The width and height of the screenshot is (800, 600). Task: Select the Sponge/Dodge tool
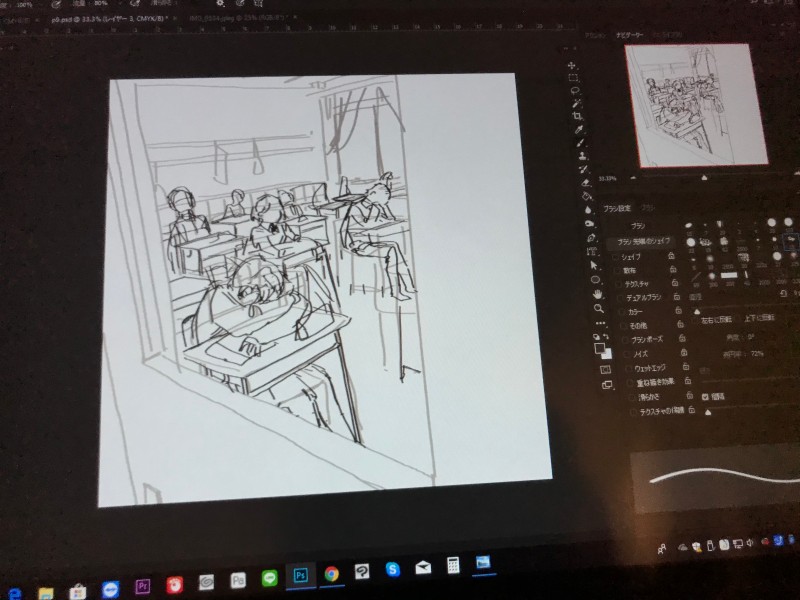[590, 223]
